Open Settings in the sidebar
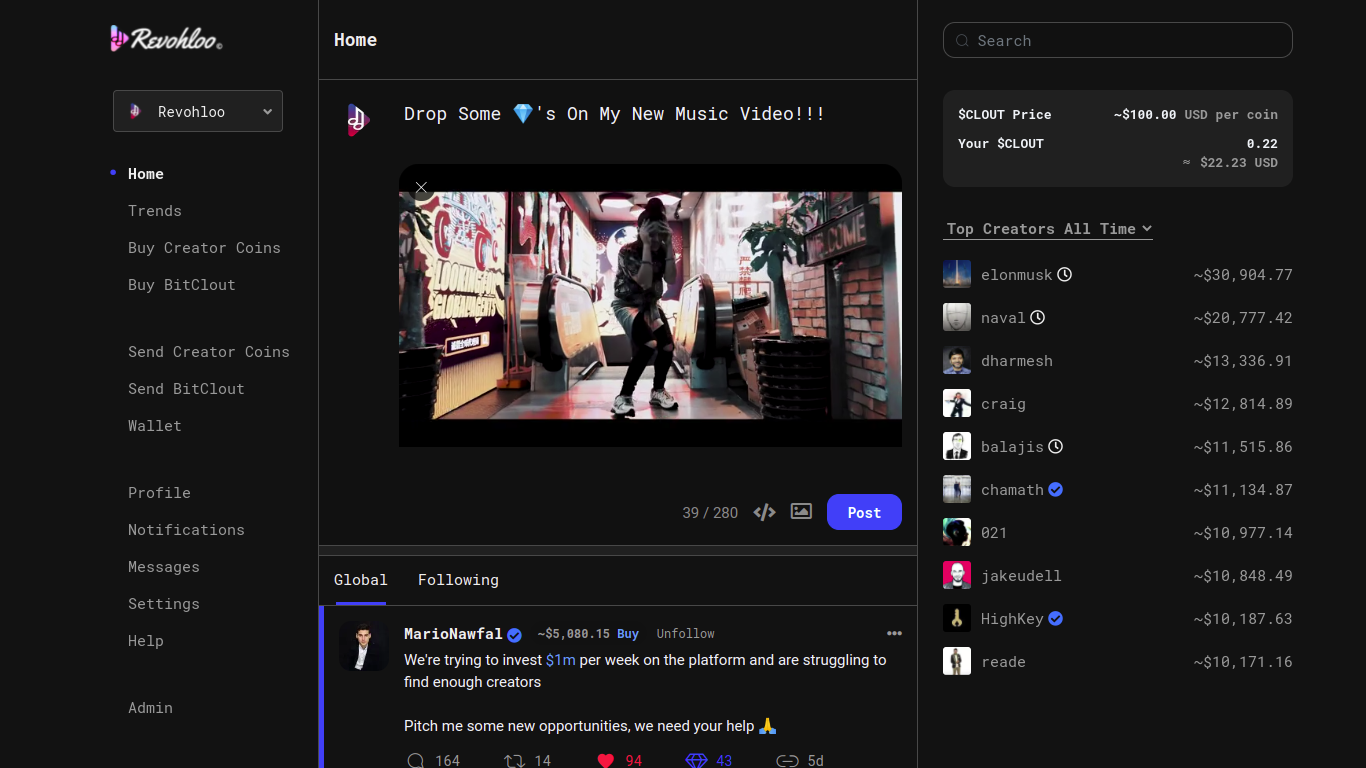Image resolution: width=1366 pixels, height=768 pixels. click(164, 604)
